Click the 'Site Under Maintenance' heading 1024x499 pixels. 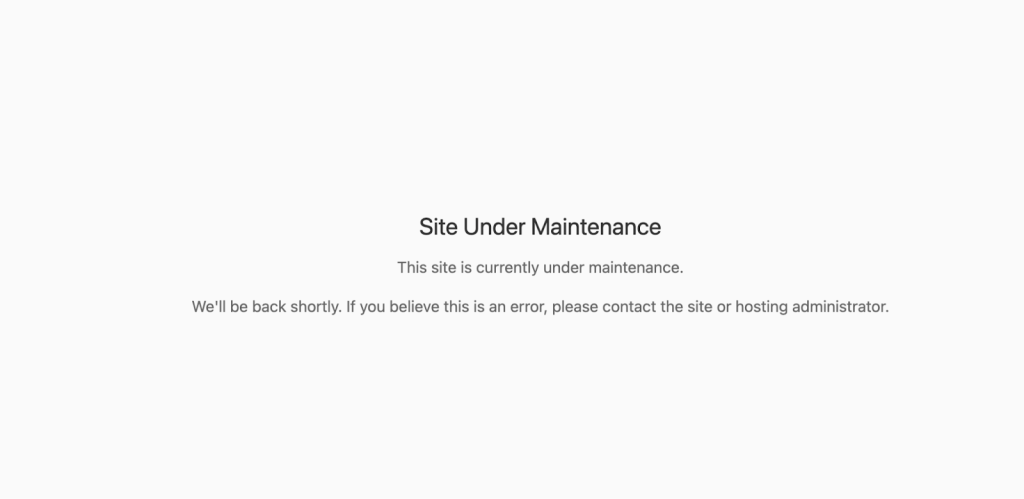[x=539, y=227]
